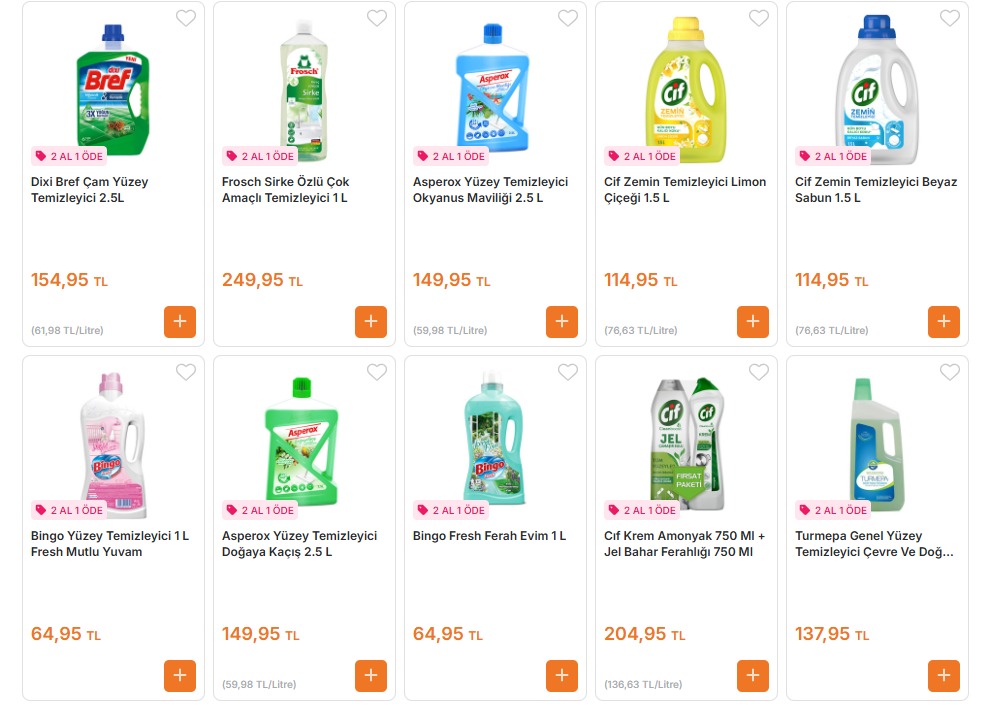
Task: Add Asperox Okyanus Maviliği to cart
Action: tap(562, 322)
